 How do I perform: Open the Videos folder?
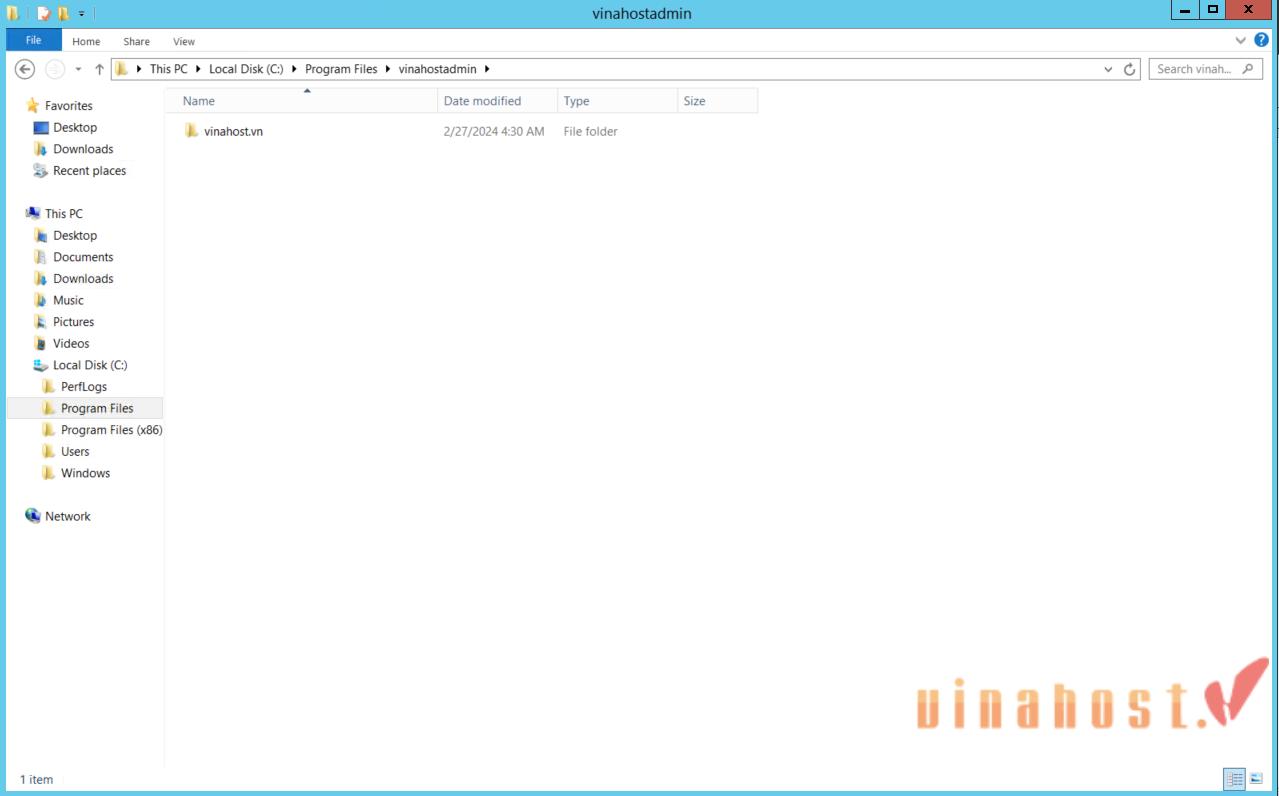click(x=71, y=344)
